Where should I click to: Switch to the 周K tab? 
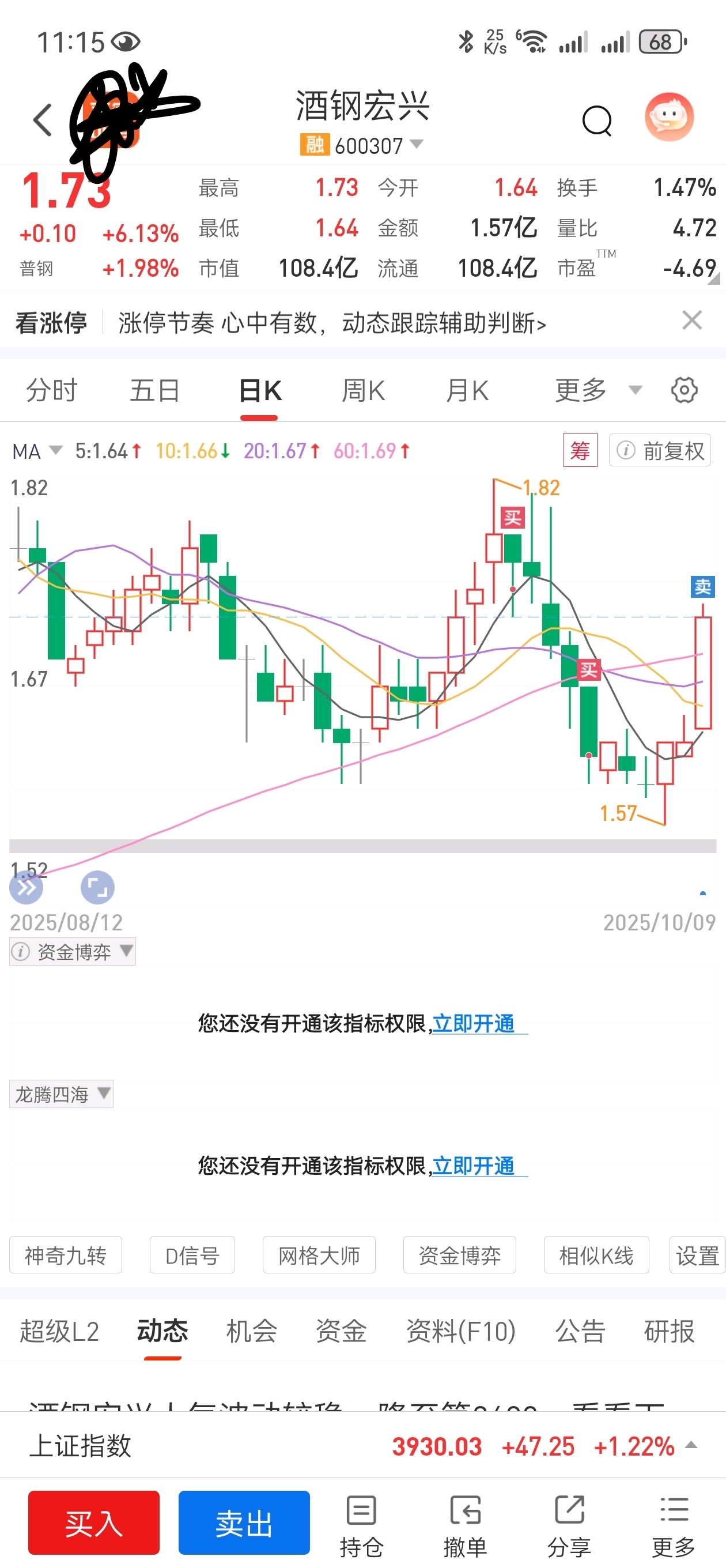(364, 390)
